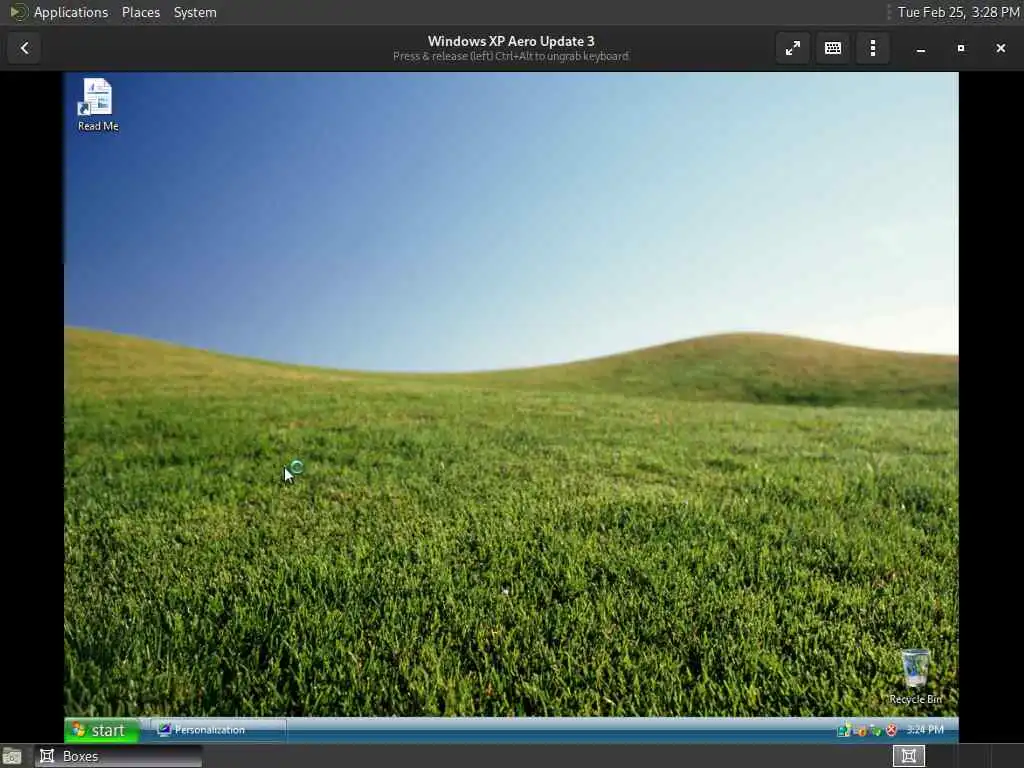Open the Places menu

[x=140, y=12]
